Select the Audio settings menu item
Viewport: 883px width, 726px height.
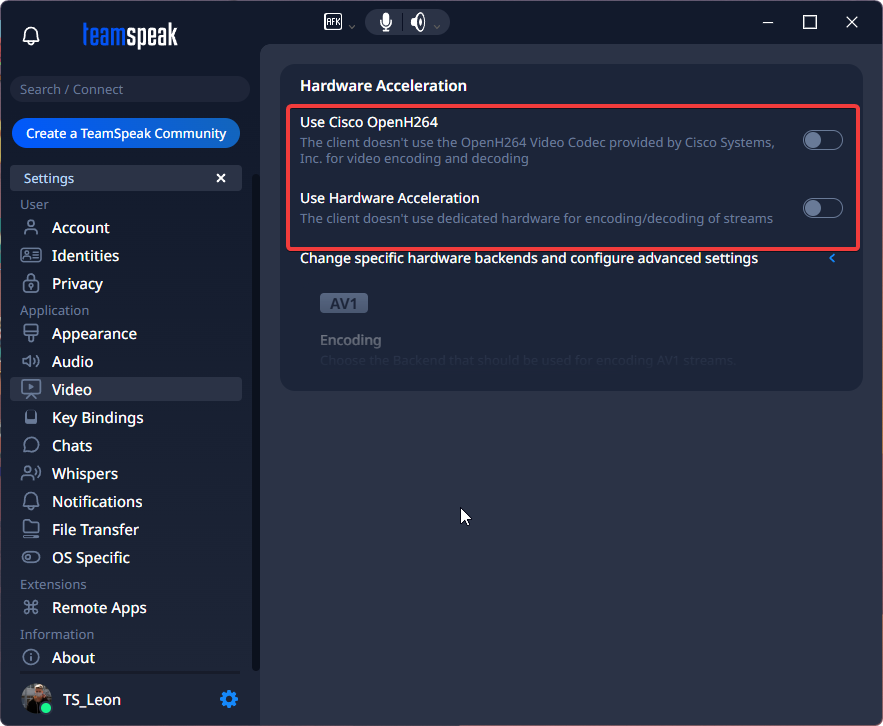tap(72, 362)
